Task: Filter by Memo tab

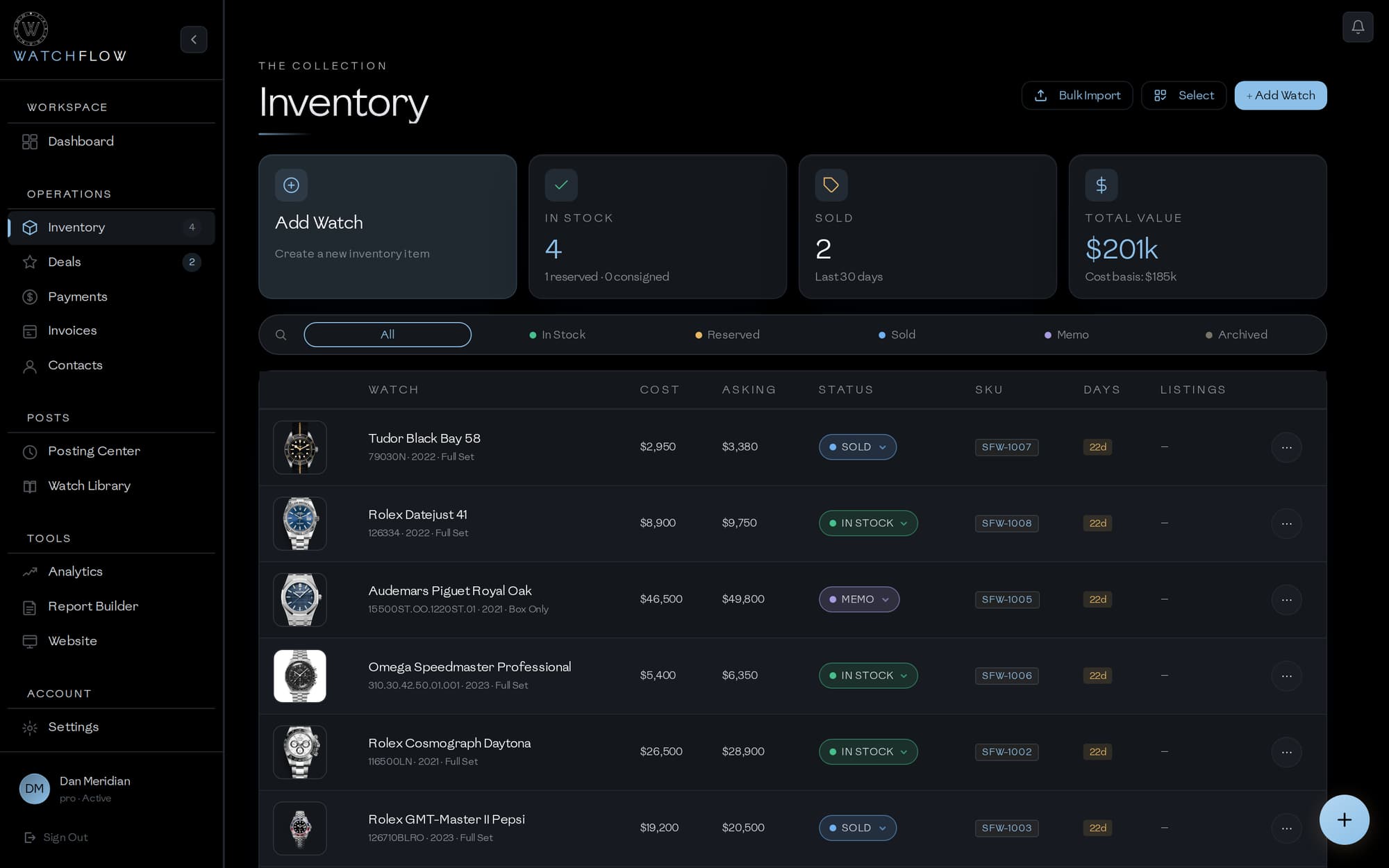Action: pyautogui.click(x=1067, y=335)
